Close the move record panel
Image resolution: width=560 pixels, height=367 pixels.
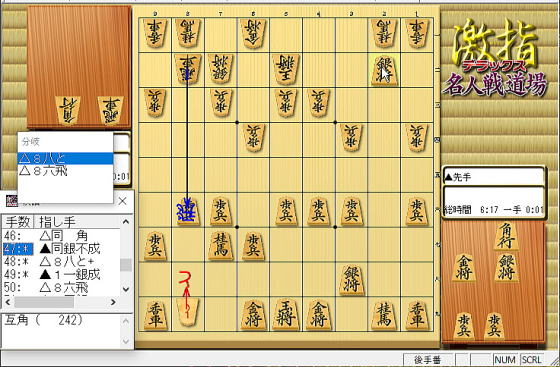[x=122, y=201]
